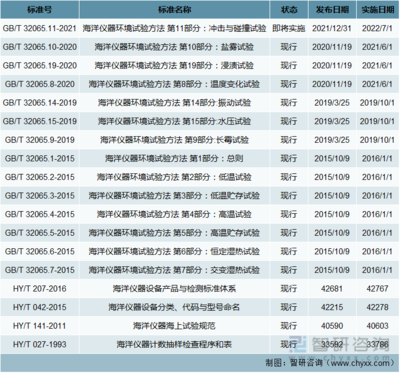The image size is (400, 373).
Task: Select cell GB/T 32065.11-2021
Action: click(40, 28)
